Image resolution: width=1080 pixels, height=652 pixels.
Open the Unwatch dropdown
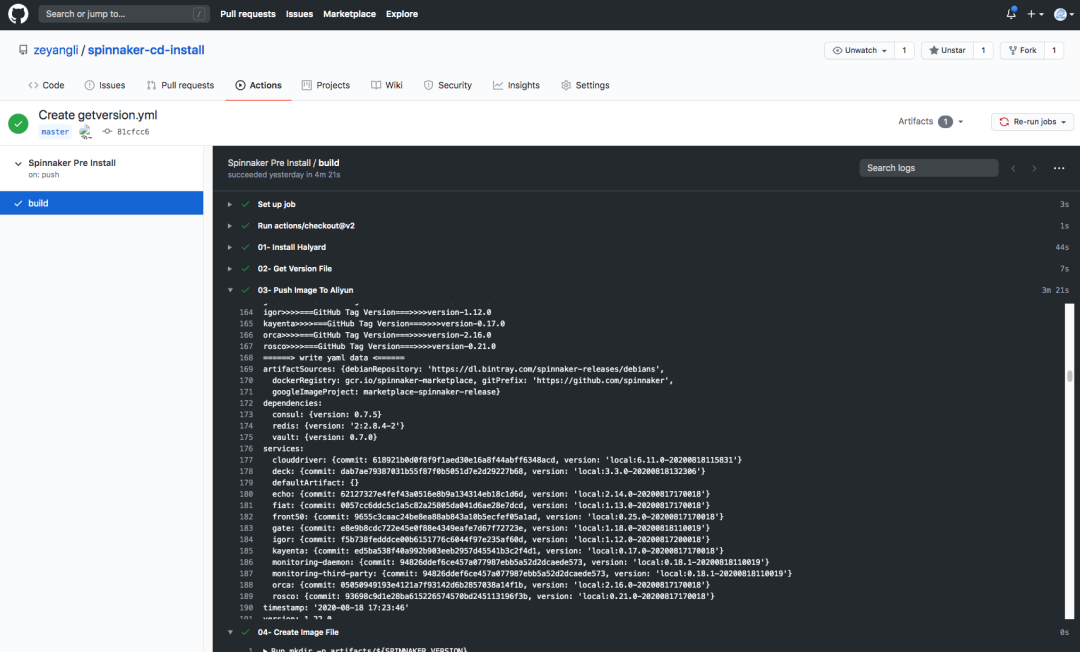(x=860, y=50)
